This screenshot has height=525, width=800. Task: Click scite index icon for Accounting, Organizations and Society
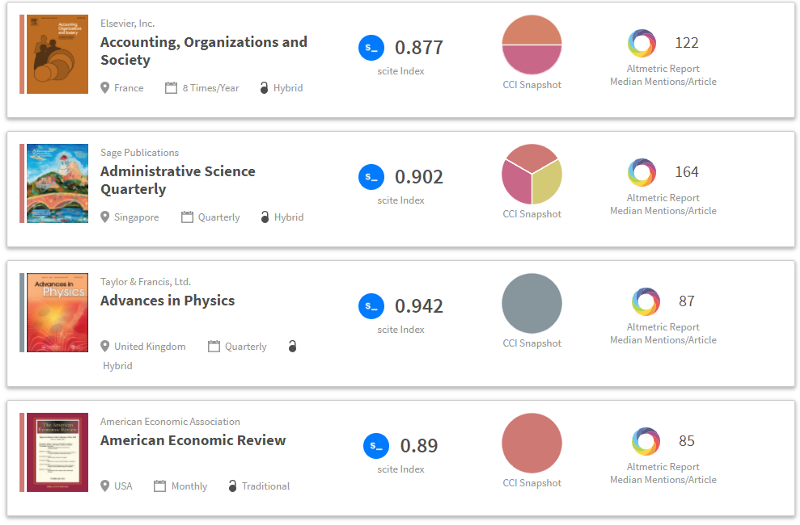point(371,47)
